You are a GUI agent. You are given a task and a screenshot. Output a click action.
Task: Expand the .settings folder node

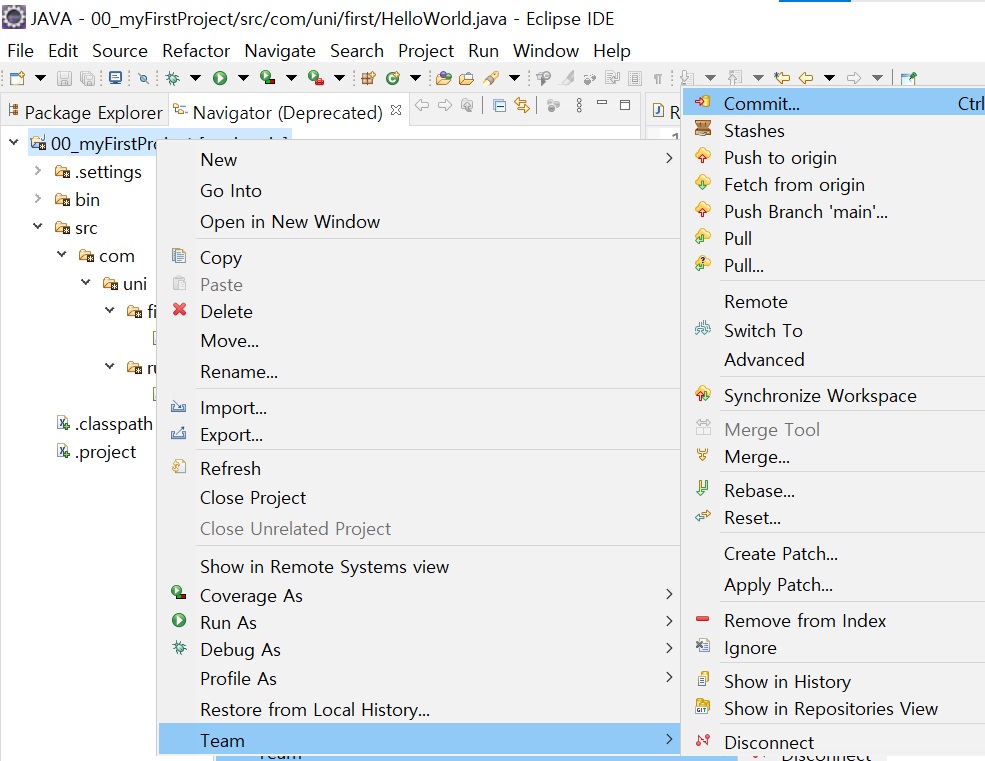click(38, 170)
